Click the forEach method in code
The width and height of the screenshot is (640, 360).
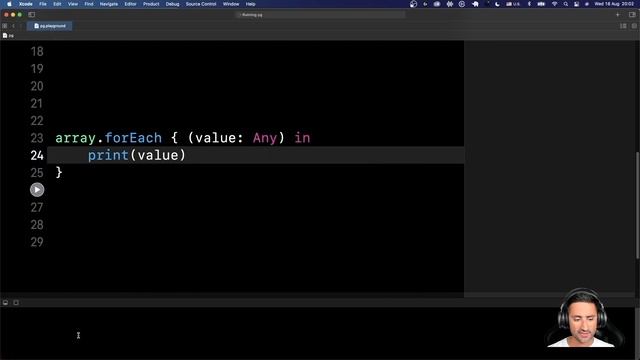133,138
